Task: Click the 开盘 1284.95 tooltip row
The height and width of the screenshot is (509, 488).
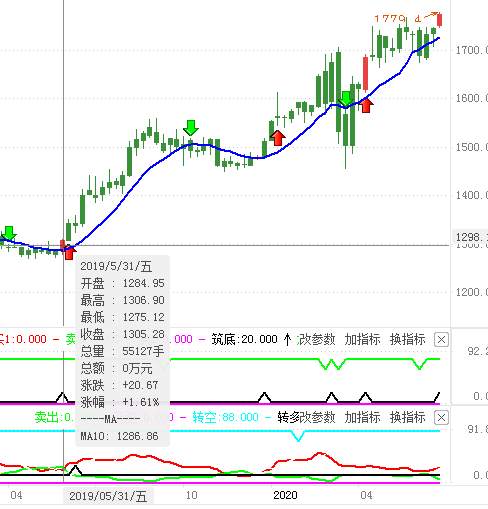Action: pyautogui.click(x=123, y=283)
